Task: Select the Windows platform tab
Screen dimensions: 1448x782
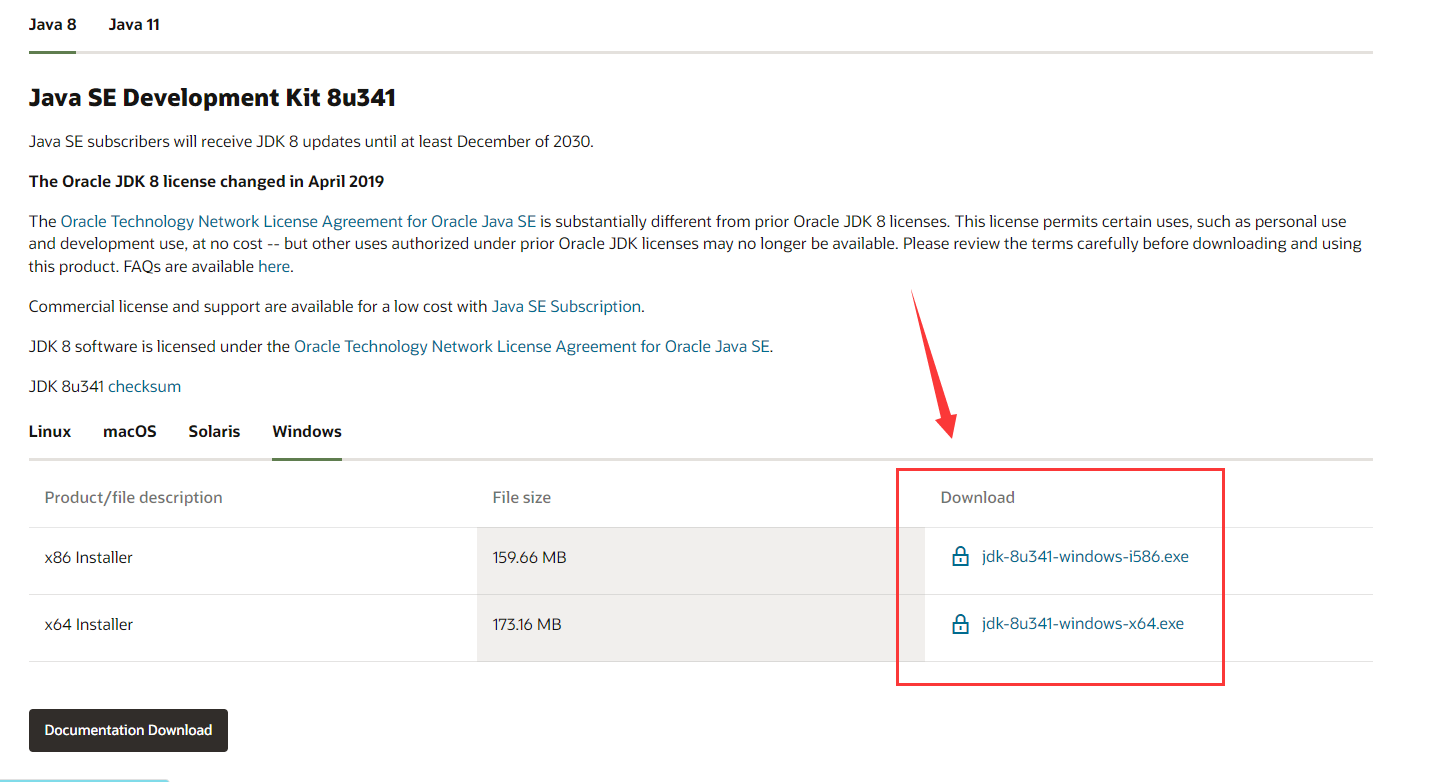Action: click(307, 432)
